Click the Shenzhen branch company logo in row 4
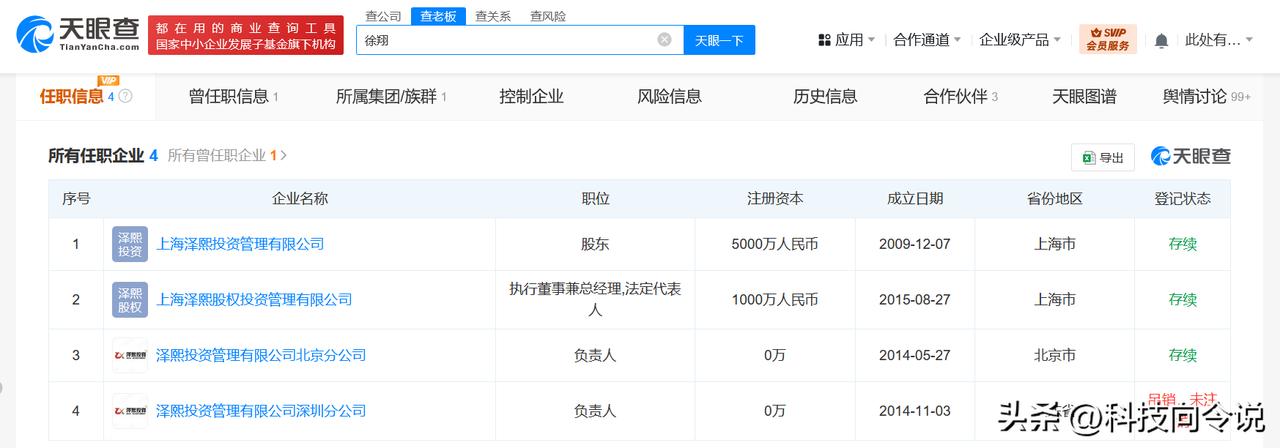This screenshot has width=1280, height=448. (130, 411)
